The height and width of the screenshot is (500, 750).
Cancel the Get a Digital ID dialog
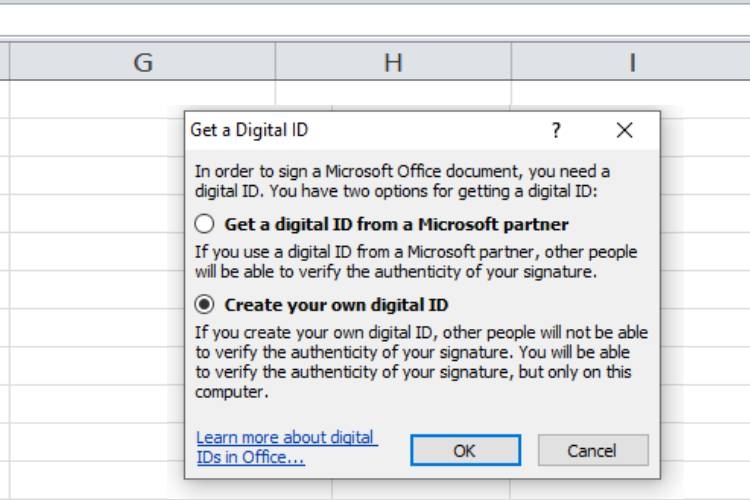tap(593, 450)
